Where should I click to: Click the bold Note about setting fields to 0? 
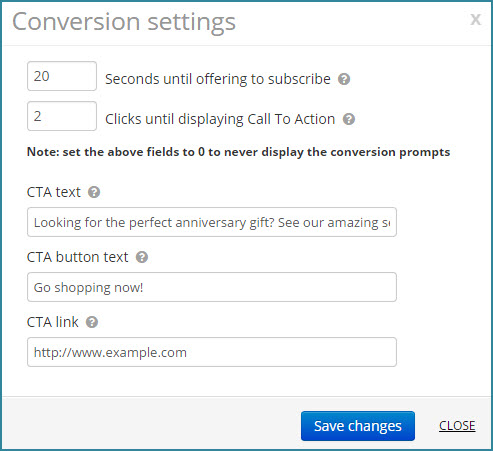[238, 152]
